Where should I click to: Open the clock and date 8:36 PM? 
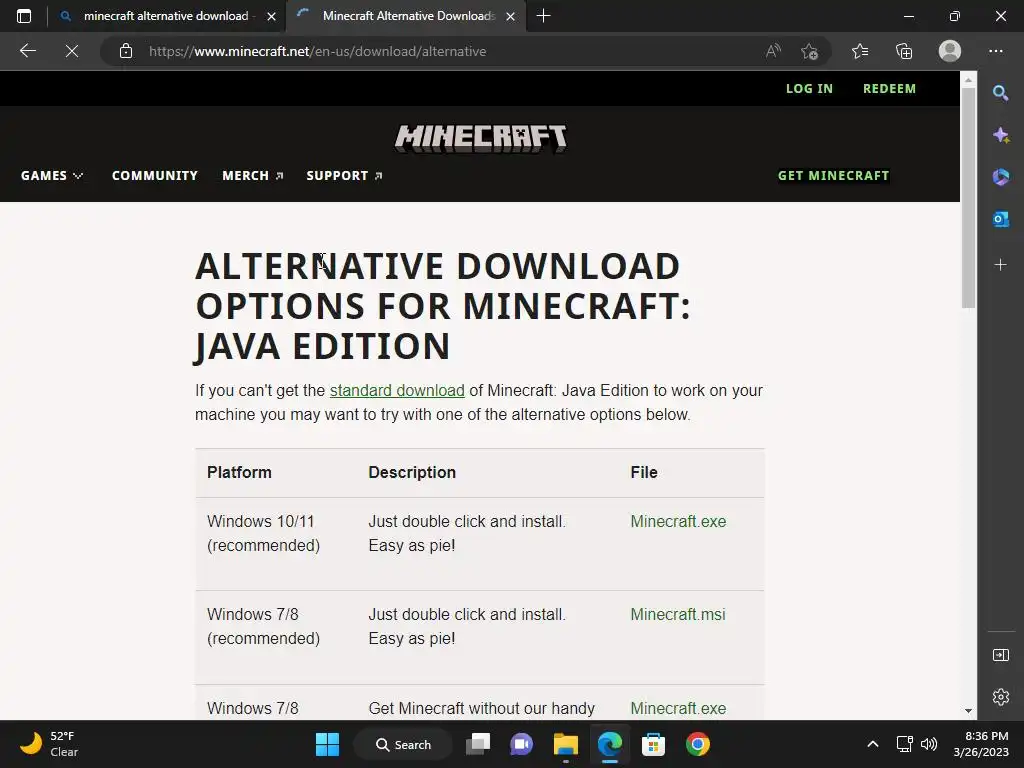981,744
